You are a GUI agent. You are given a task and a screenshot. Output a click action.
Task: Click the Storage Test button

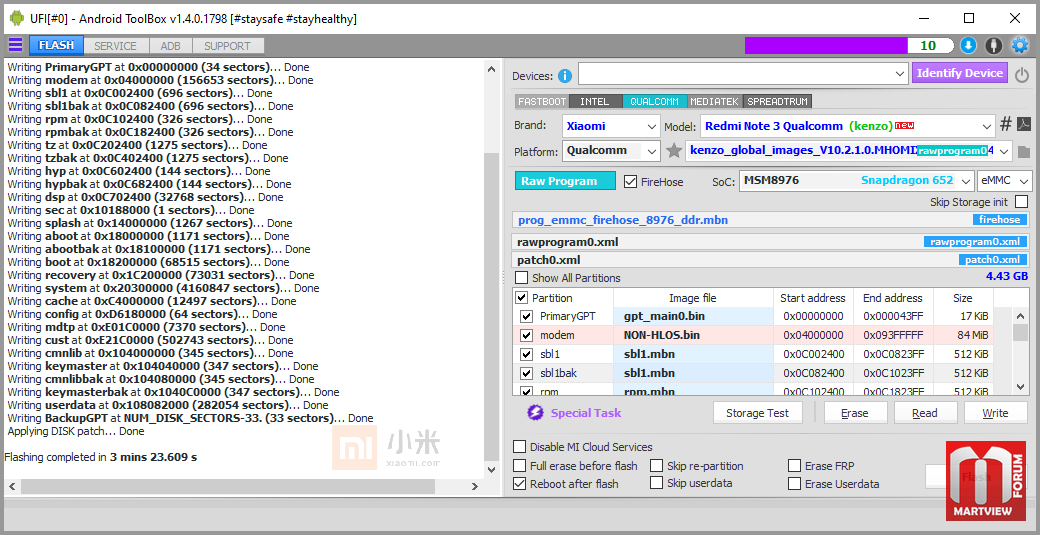tap(757, 413)
